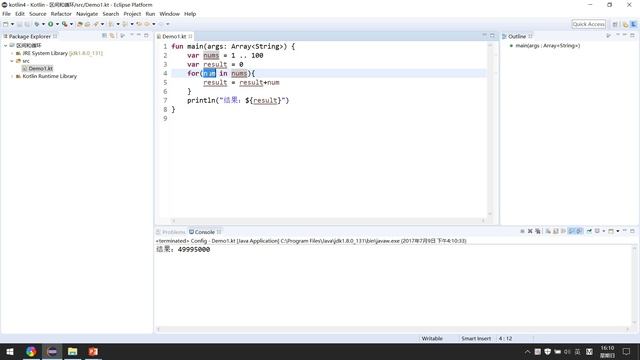Open Chrome from the taskbar
Image resolution: width=640 pixels, height=360 pixels.
click(x=31, y=351)
